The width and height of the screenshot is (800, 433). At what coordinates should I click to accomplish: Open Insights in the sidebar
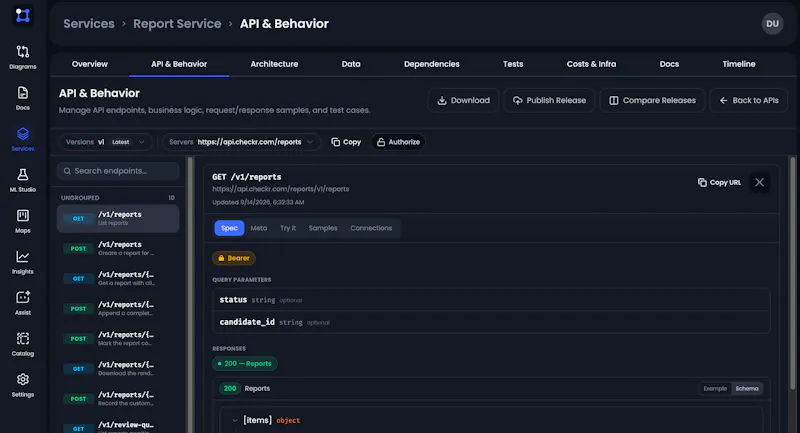[22, 262]
